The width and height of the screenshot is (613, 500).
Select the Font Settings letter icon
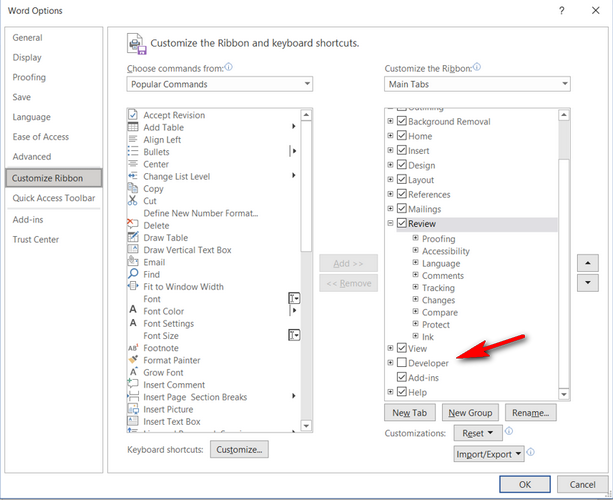coord(133,323)
